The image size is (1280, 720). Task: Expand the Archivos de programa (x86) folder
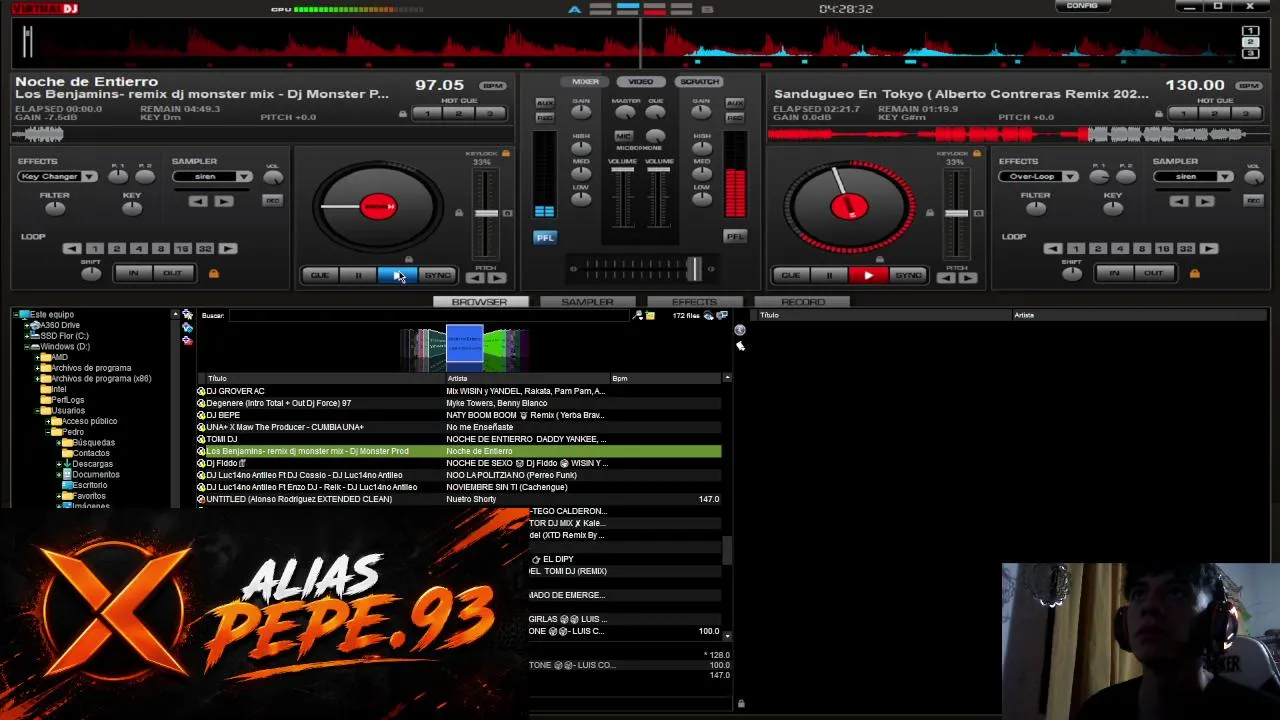click(38, 379)
